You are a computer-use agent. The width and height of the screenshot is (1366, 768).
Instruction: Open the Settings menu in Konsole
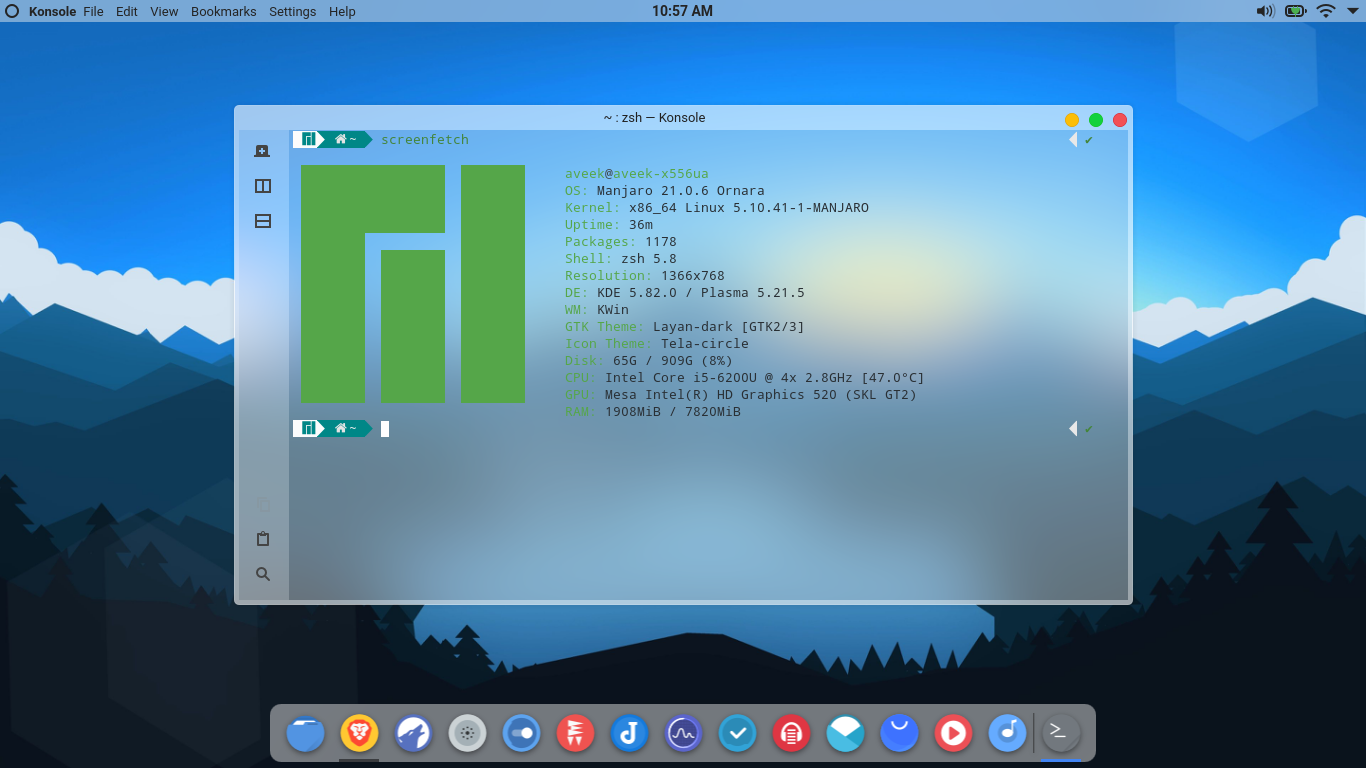click(x=292, y=11)
